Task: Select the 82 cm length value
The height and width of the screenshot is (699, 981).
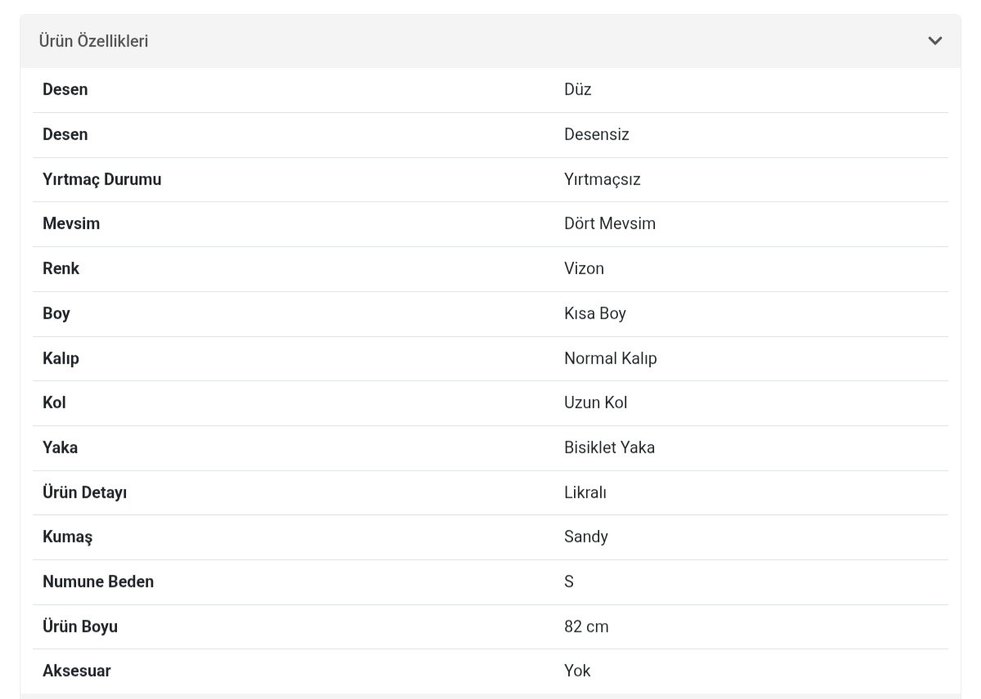Action: [x=586, y=626]
